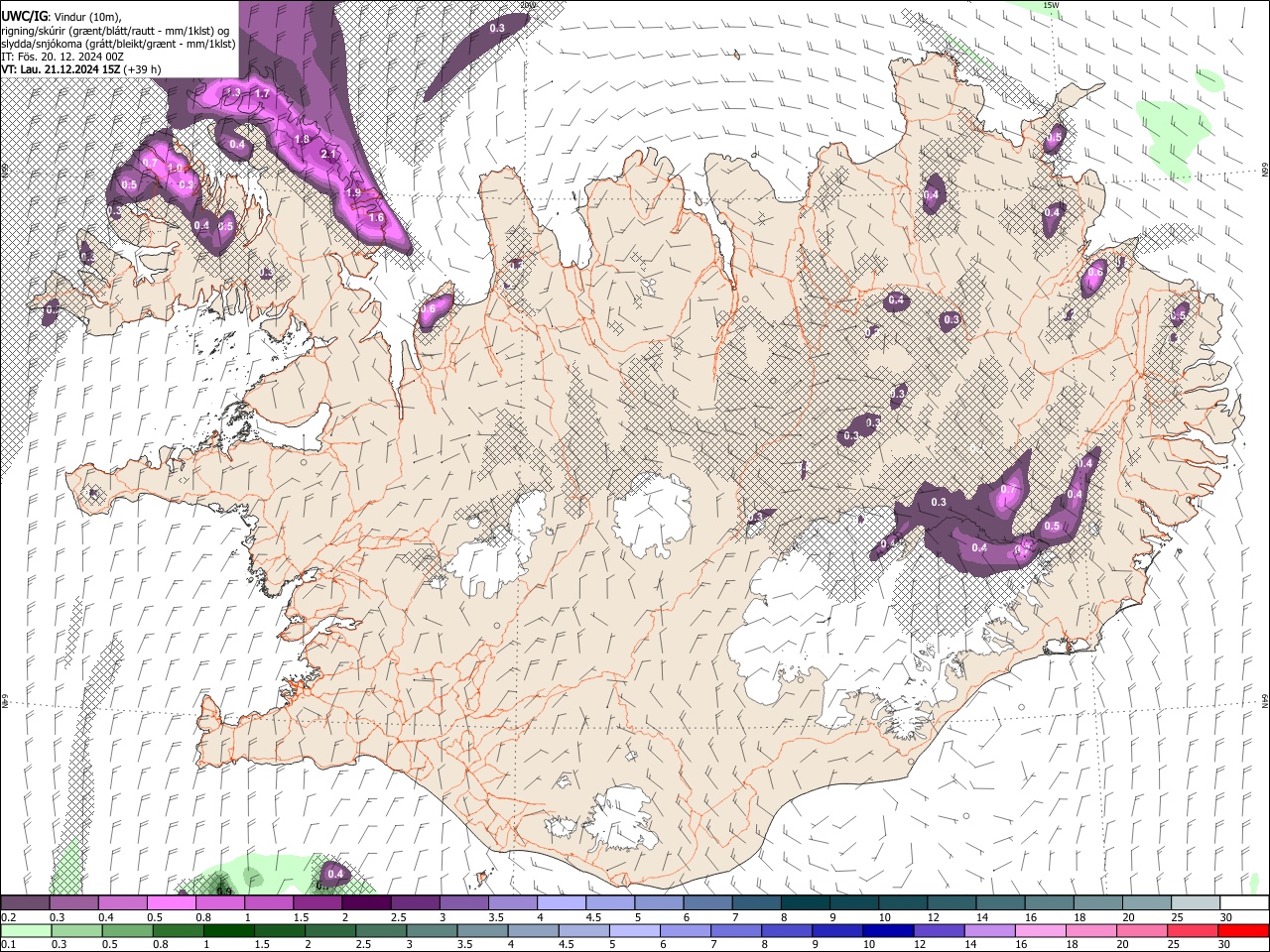Image resolution: width=1270 pixels, height=952 pixels.
Task: Select the dark purple 2 swatch in upper legend
Action: [x=366, y=902]
